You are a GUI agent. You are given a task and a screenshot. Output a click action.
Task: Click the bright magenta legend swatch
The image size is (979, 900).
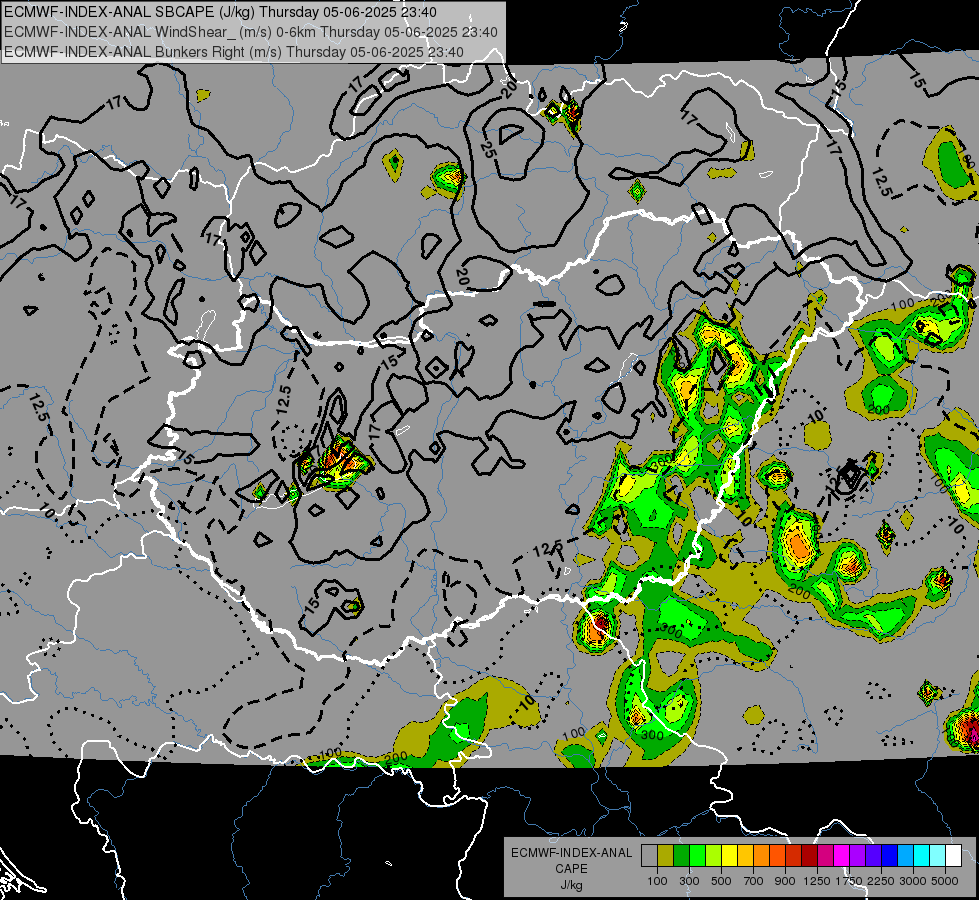841,856
